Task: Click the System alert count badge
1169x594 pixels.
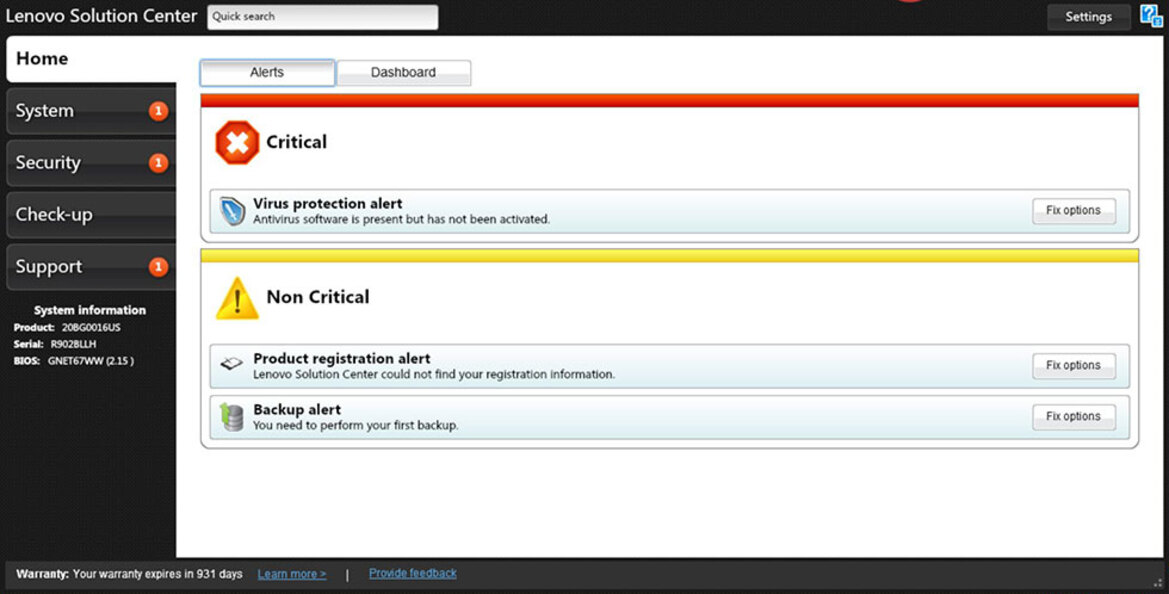Action: coord(158,111)
